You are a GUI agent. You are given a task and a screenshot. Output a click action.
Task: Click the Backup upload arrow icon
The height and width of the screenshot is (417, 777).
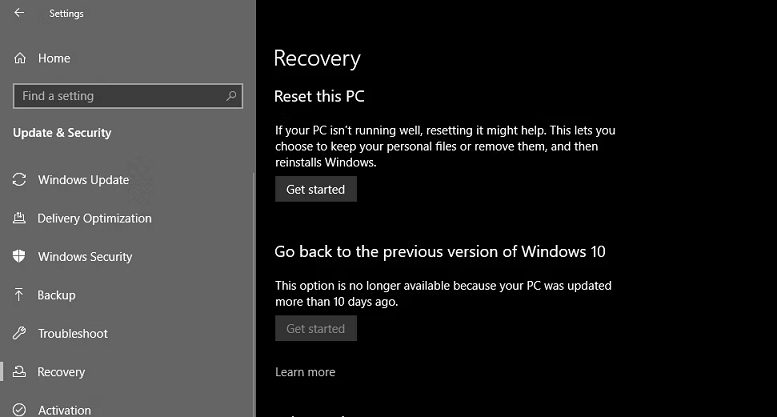(x=19, y=295)
